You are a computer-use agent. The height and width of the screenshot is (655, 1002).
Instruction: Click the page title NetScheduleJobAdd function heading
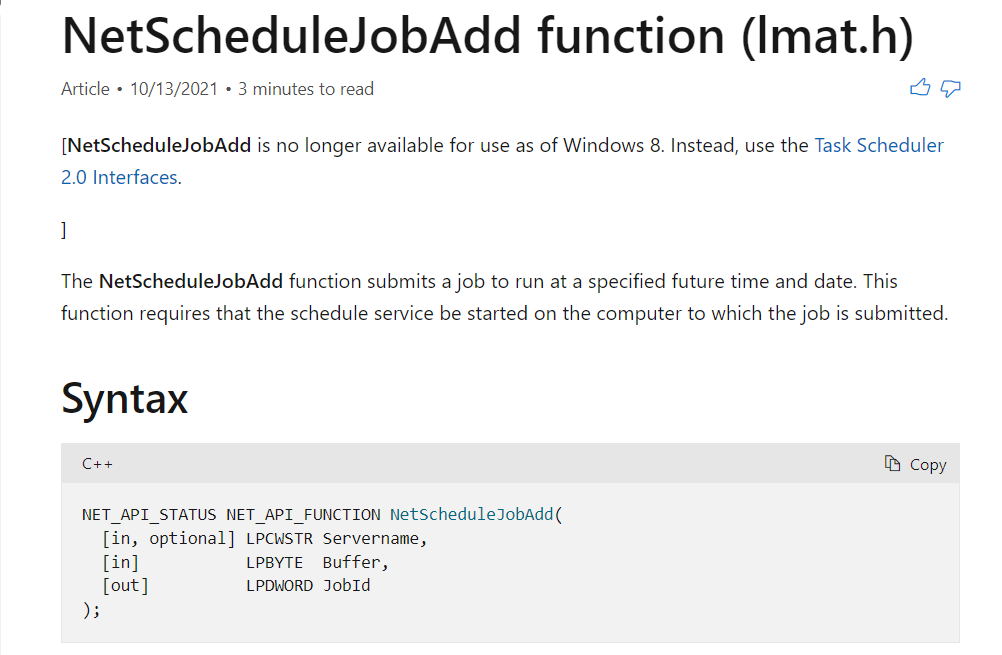[x=488, y=36]
